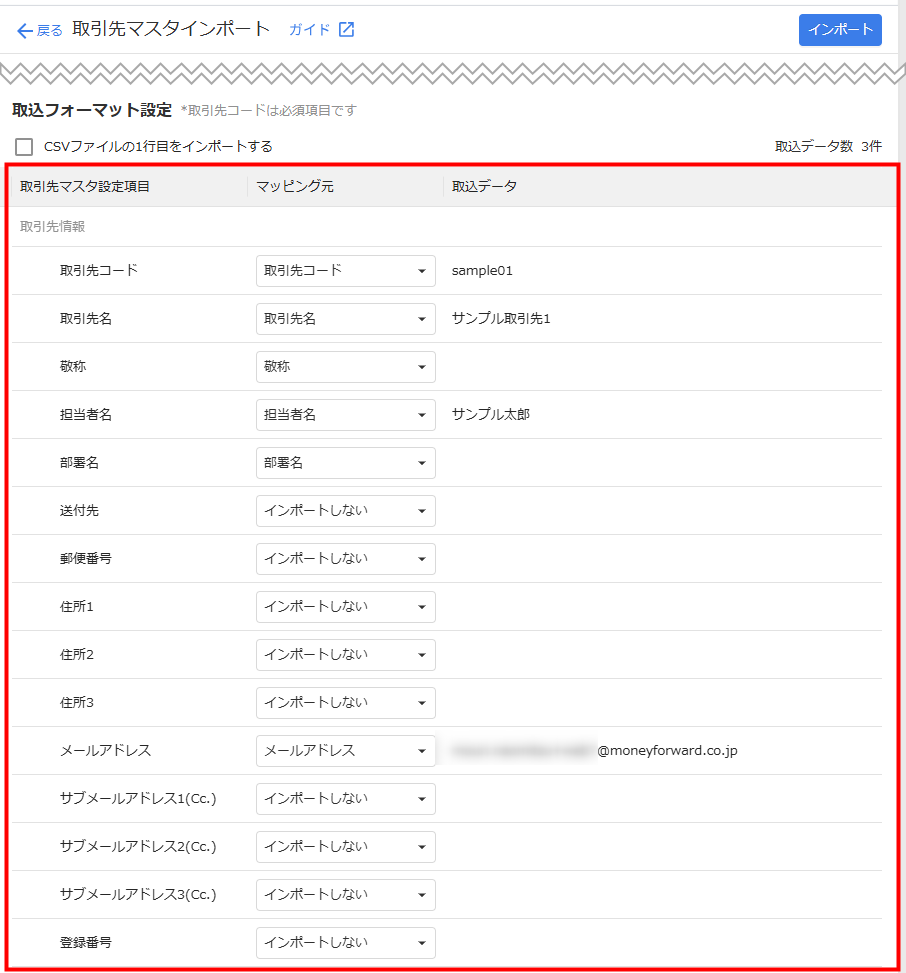906x973 pixels.
Task: Open the 住所2 mapping dropdown
Action: pos(345,655)
